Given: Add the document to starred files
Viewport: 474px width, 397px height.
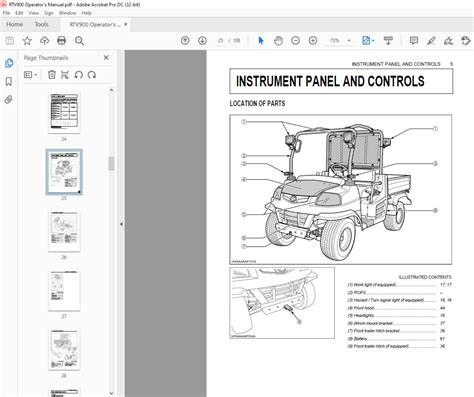Looking at the screenshot, I should [x=27, y=41].
